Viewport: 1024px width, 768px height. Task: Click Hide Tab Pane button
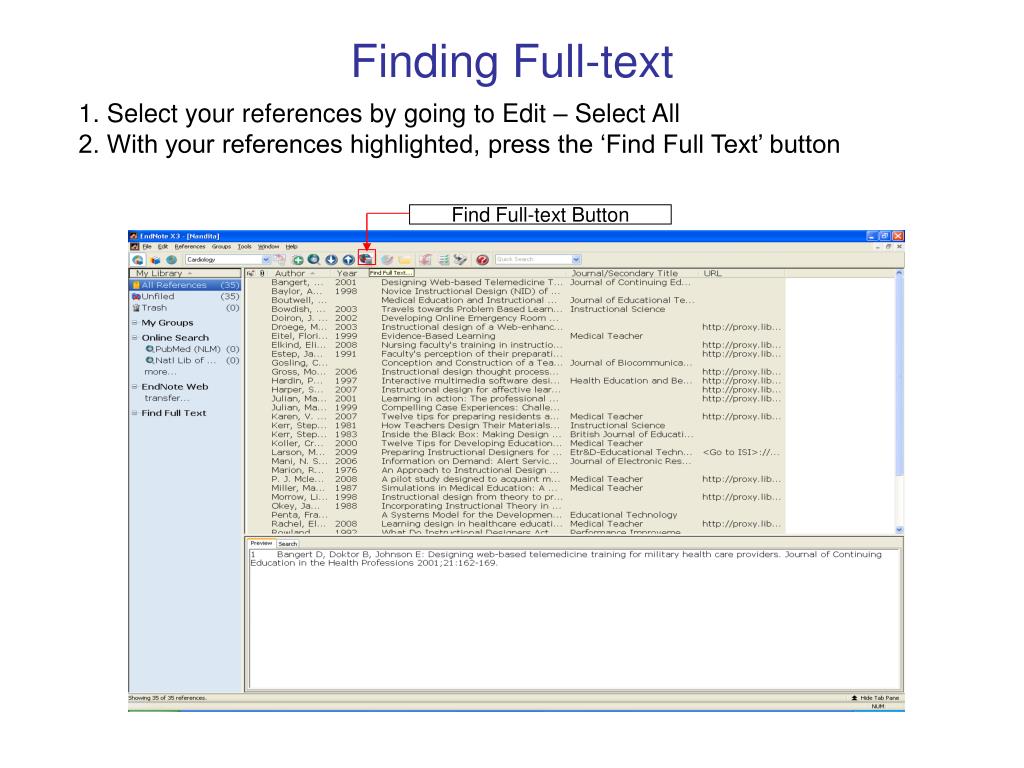(875, 698)
